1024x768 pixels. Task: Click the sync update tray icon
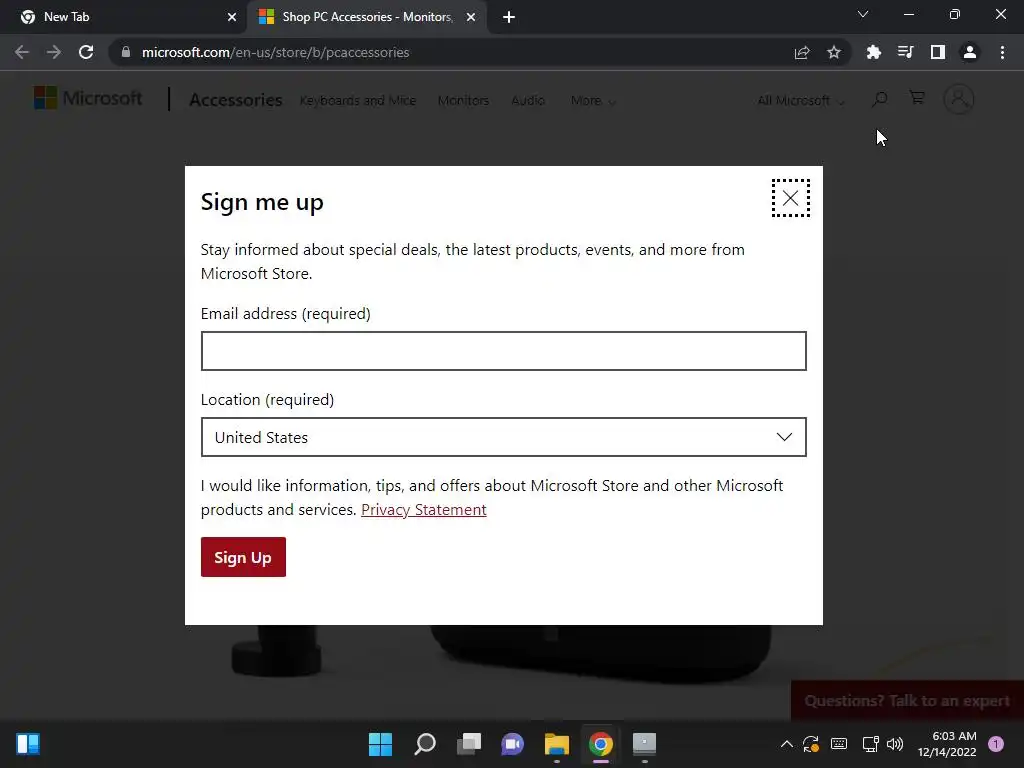click(x=811, y=744)
